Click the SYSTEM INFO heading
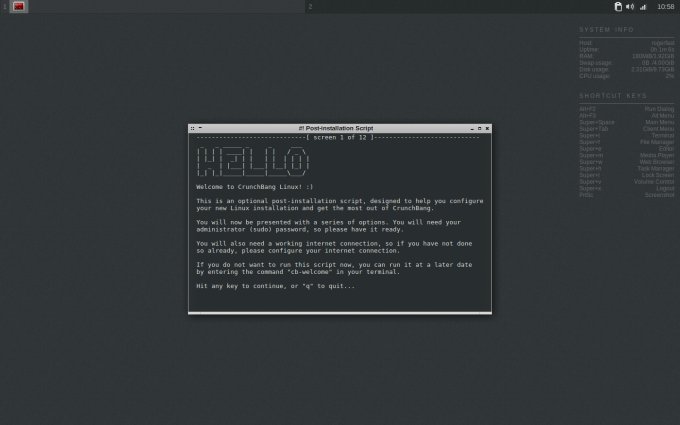Screen dimensions: 680x425 [606, 29]
